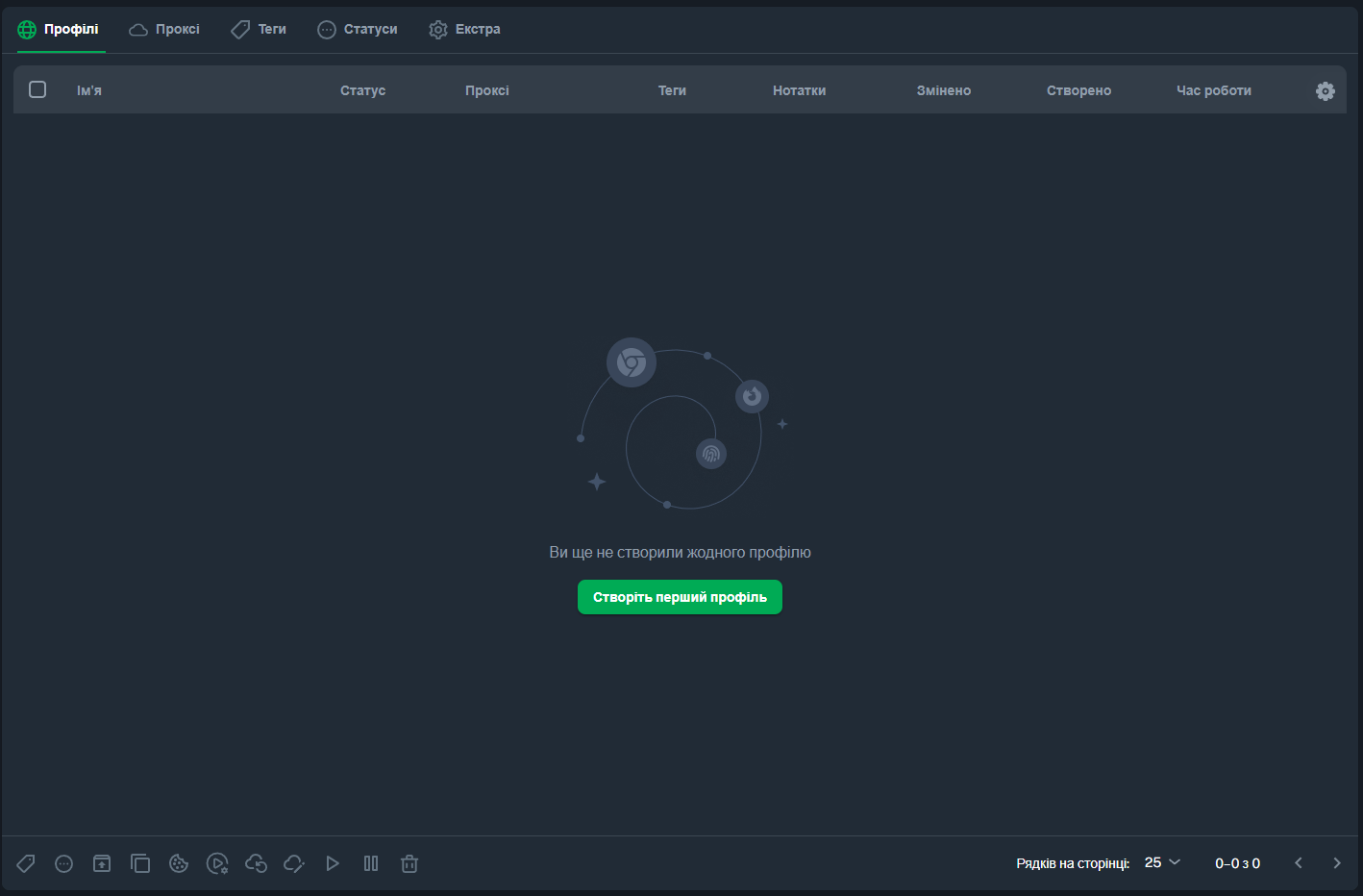Sort by the Створено column header
The width and height of the screenshot is (1363, 896).
1078,90
